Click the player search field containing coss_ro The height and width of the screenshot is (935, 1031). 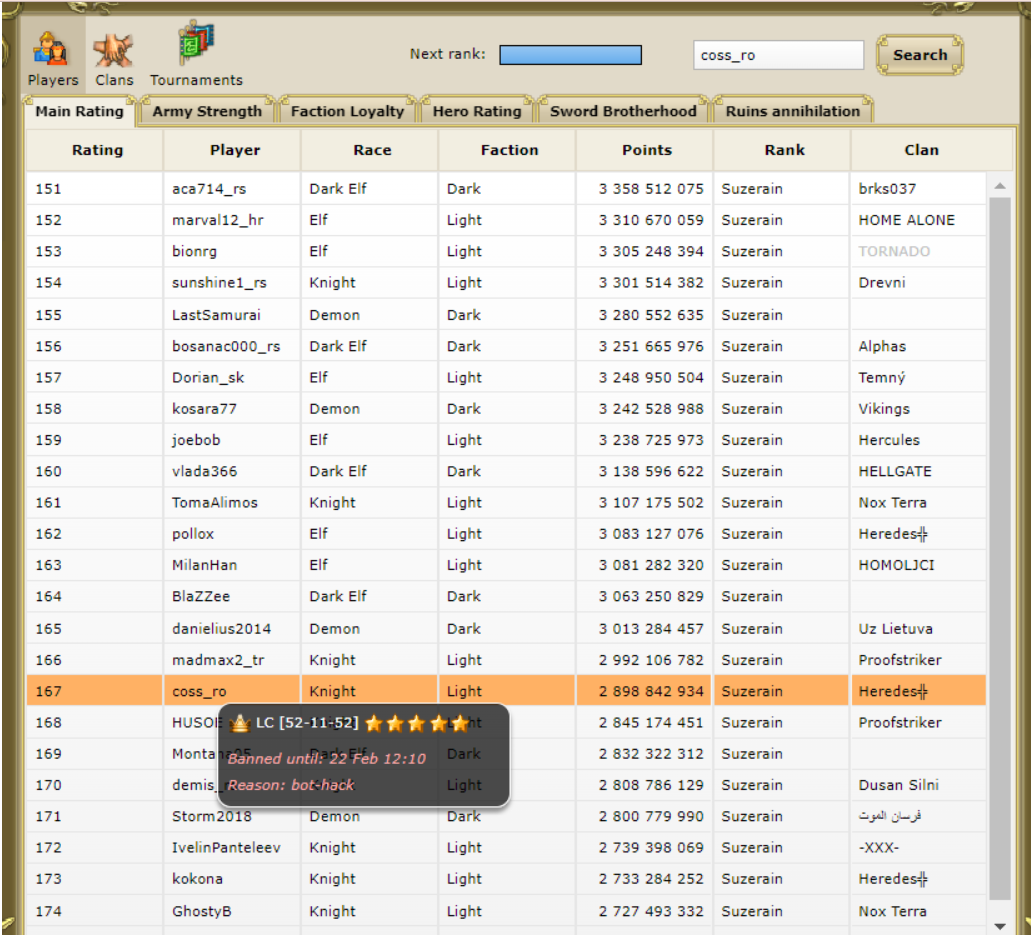click(778, 55)
